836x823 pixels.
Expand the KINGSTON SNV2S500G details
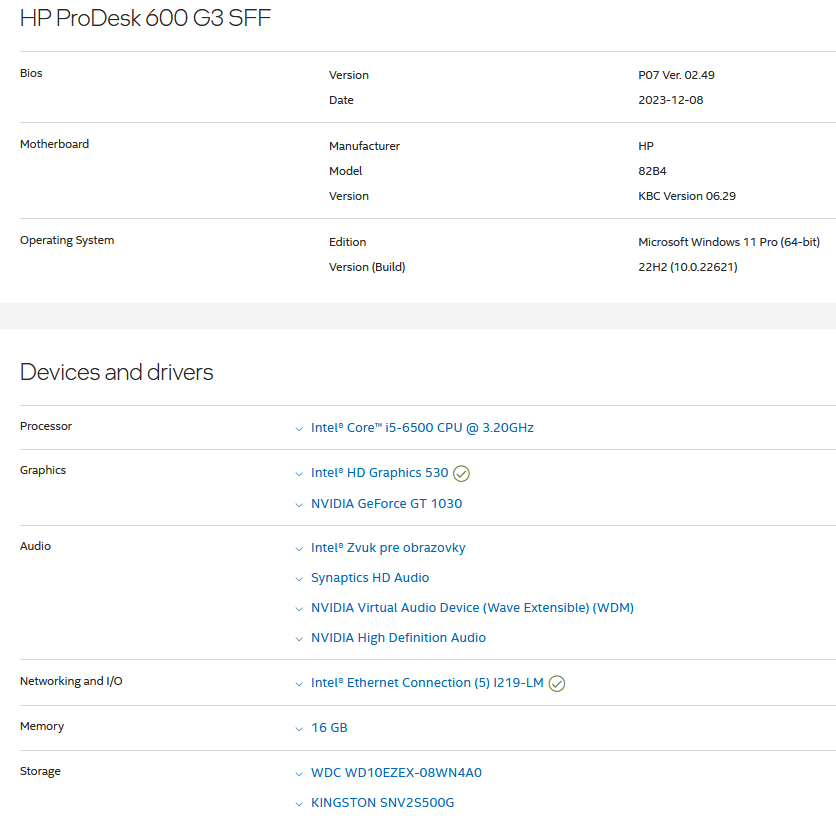[299, 803]
